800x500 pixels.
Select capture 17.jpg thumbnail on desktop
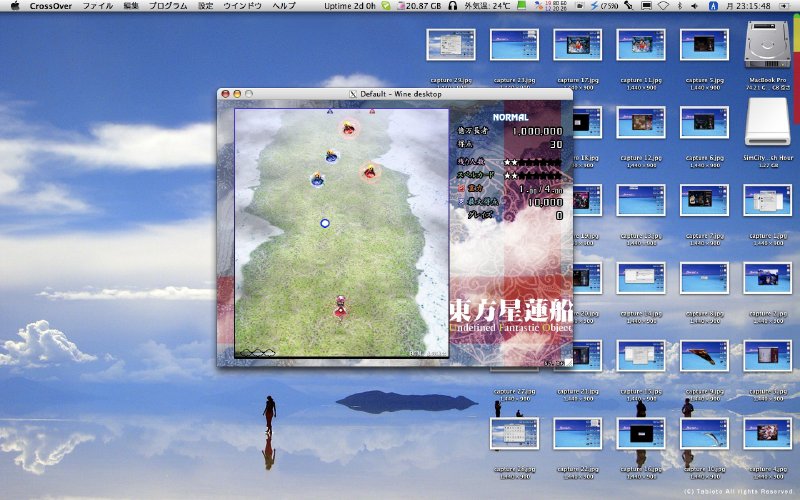point(578,45)
